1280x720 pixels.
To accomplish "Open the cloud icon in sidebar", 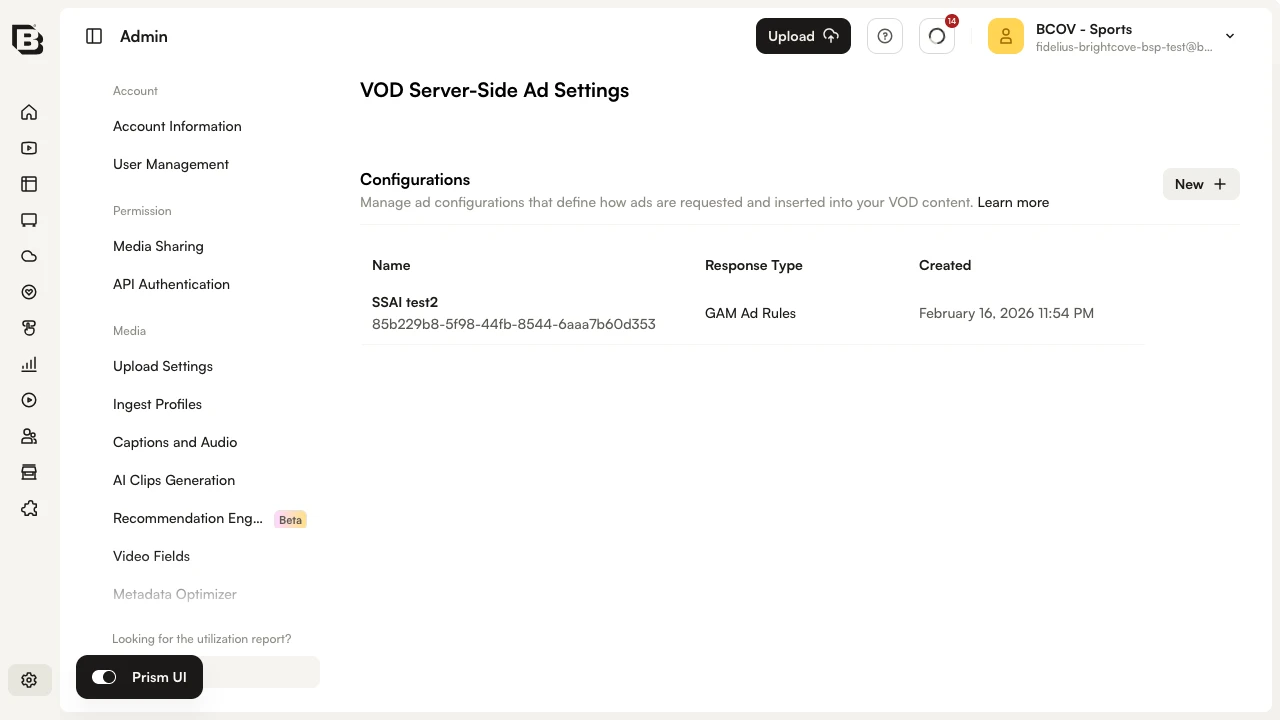I will (x=29, y=256).
